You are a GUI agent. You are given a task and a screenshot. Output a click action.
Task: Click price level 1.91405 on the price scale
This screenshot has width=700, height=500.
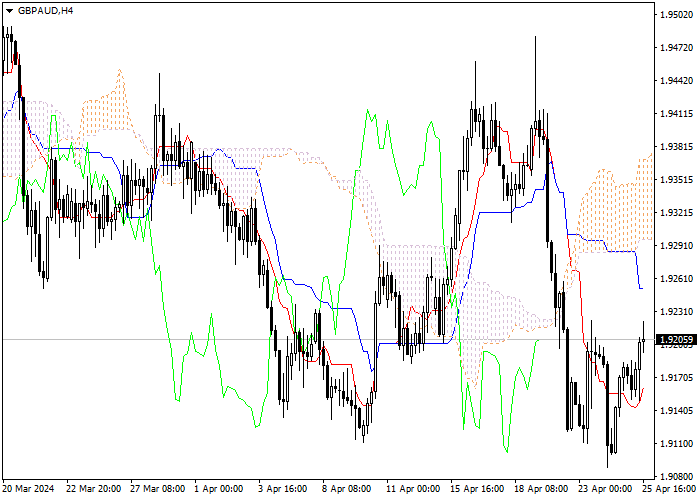point(676,411)
